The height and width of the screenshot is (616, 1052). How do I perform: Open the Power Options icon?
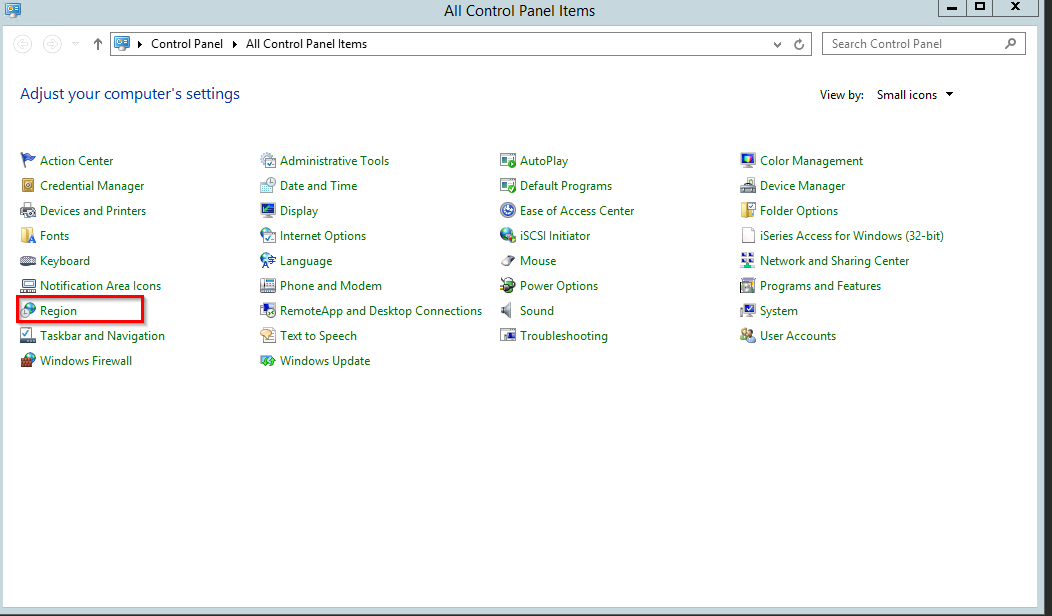[x=508, y=286]
